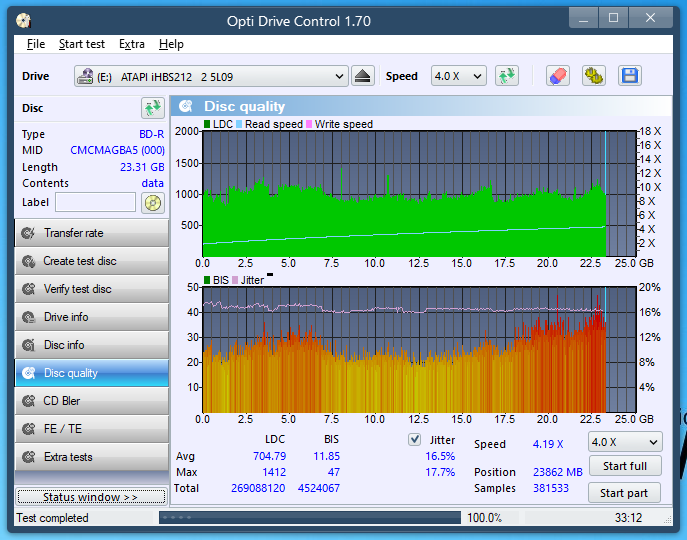This screenshot has width=687, height=540.
Task: Click the save floppy disk icon
Action: (x=630, y=76)
